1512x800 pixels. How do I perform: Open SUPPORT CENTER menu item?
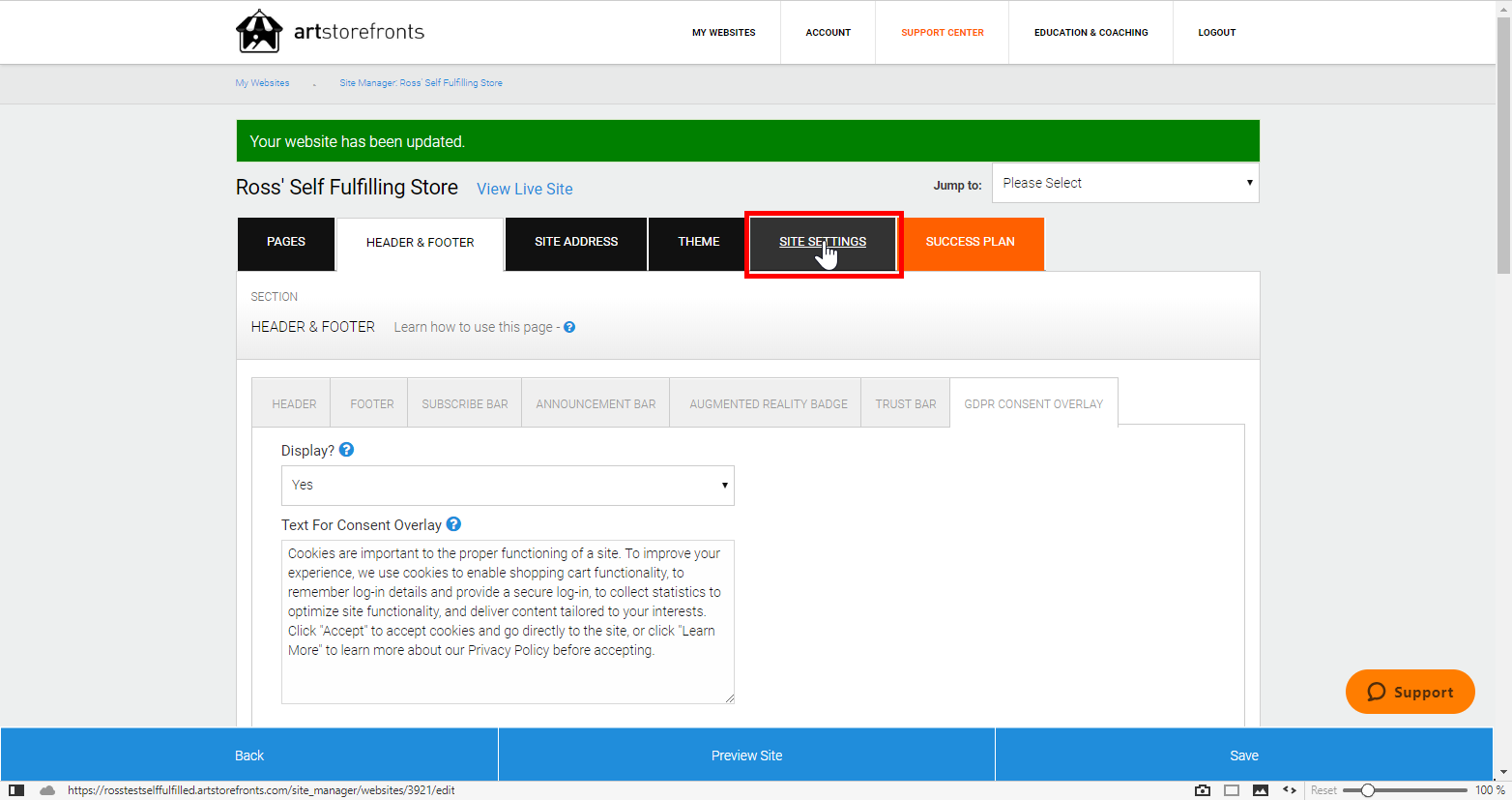click(x=943, y=33)
